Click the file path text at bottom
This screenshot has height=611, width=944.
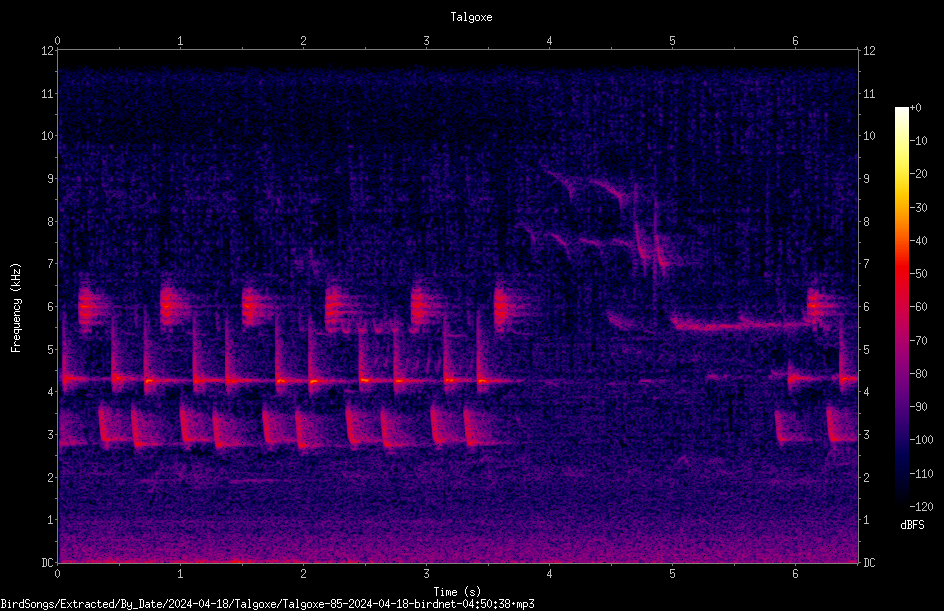267,604
